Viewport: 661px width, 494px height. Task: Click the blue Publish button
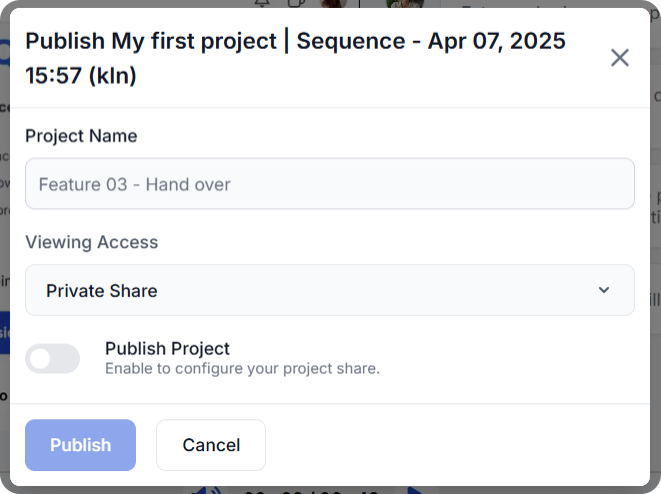click(x=81, y=445)
